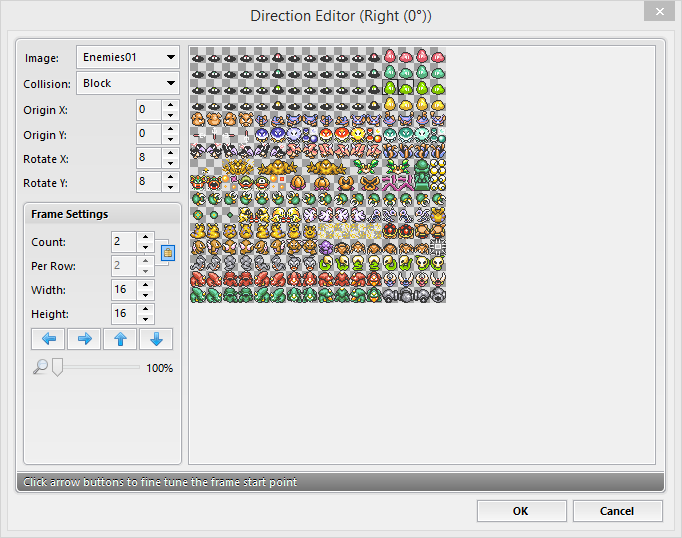Screen dimensions: 682x538
Task: Click the move frame down arrow button
Action: coord(156,339)
